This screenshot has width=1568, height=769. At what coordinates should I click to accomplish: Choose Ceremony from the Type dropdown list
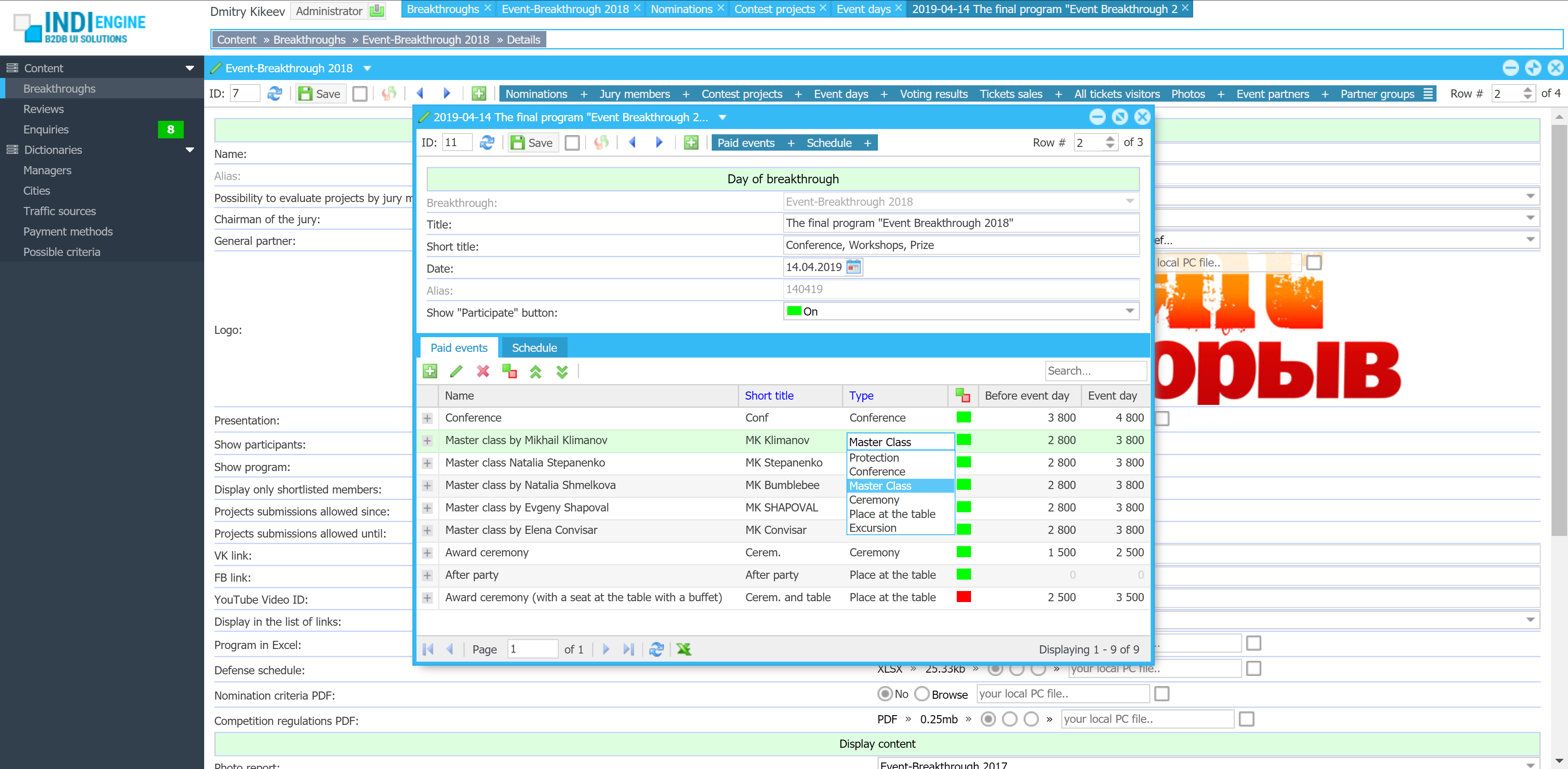click(x=873, y=500)
